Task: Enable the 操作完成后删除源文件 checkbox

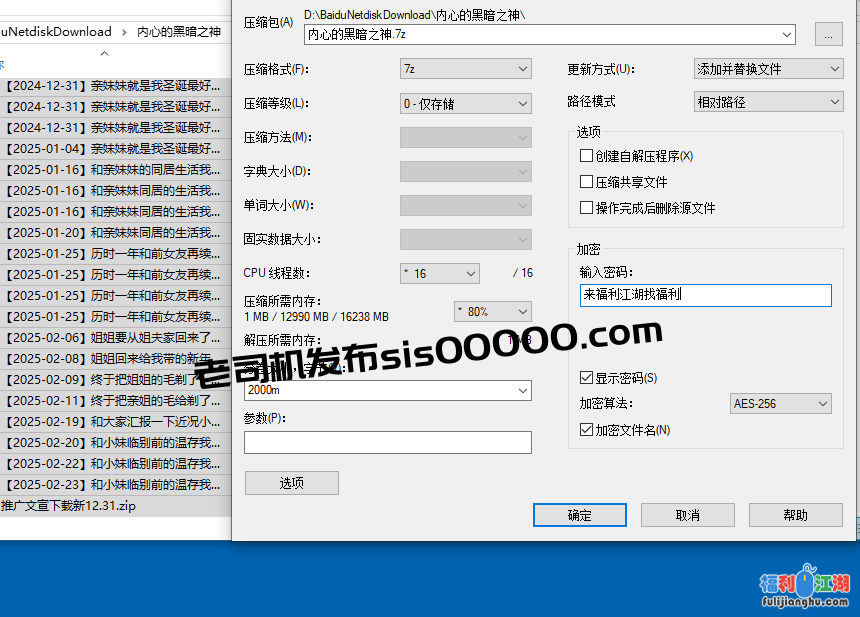Action: tap(584, 208)
